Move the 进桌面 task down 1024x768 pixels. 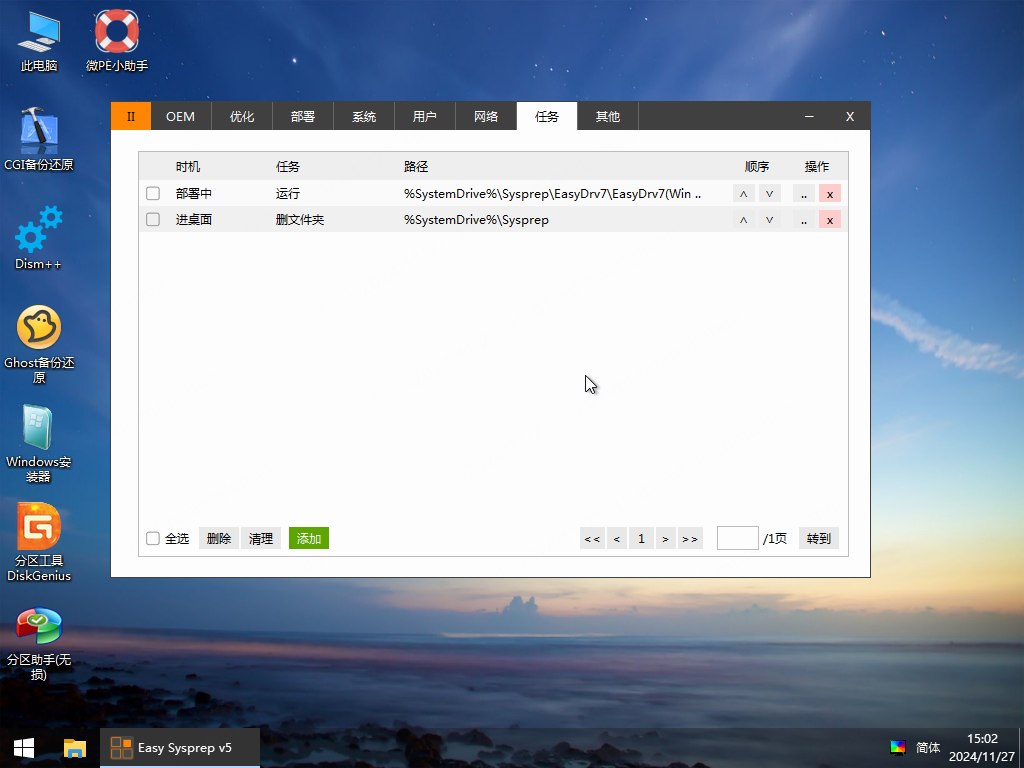tap(769, 219)
